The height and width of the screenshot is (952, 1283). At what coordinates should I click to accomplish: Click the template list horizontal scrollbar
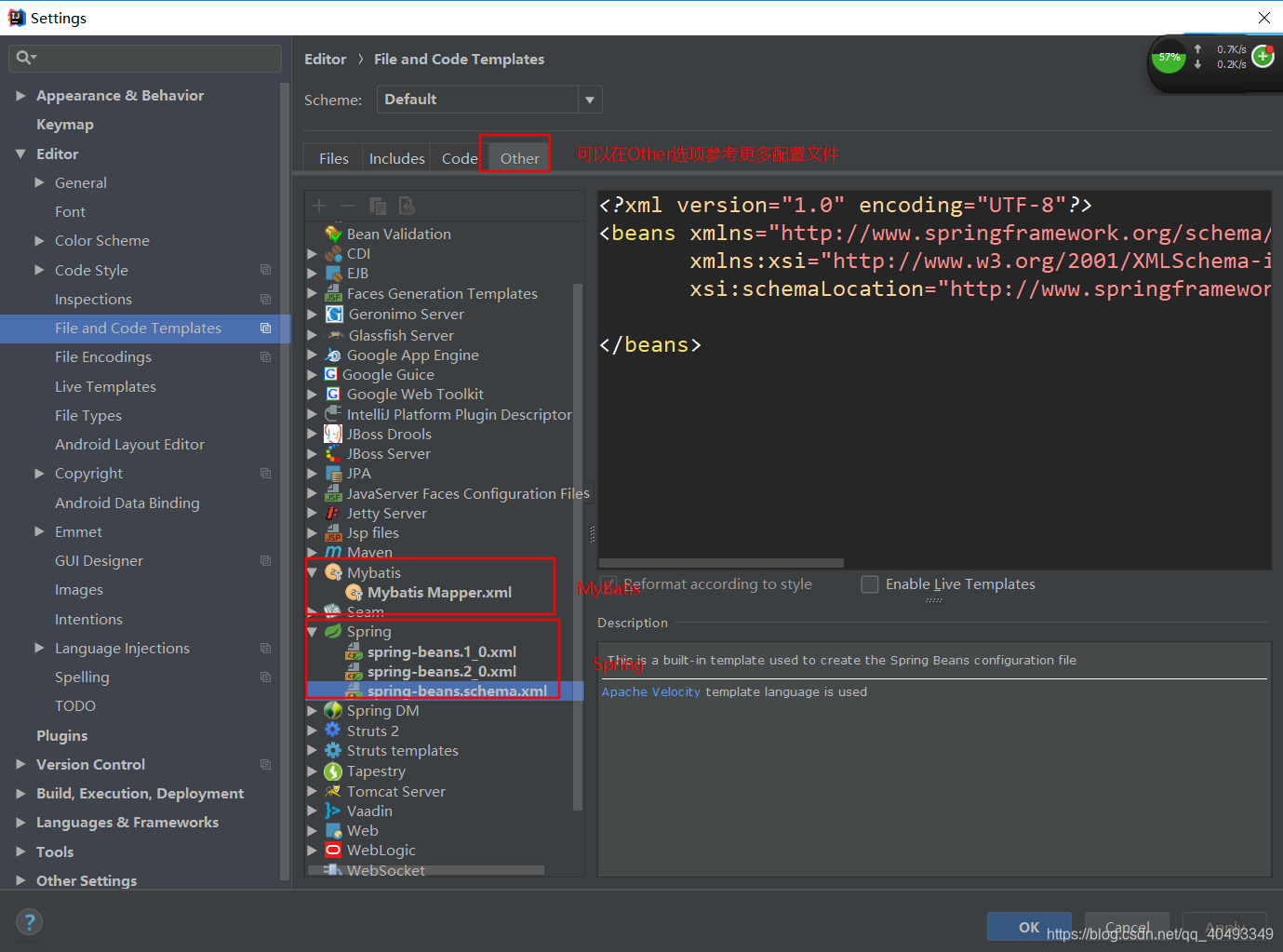tap(426, 871)
